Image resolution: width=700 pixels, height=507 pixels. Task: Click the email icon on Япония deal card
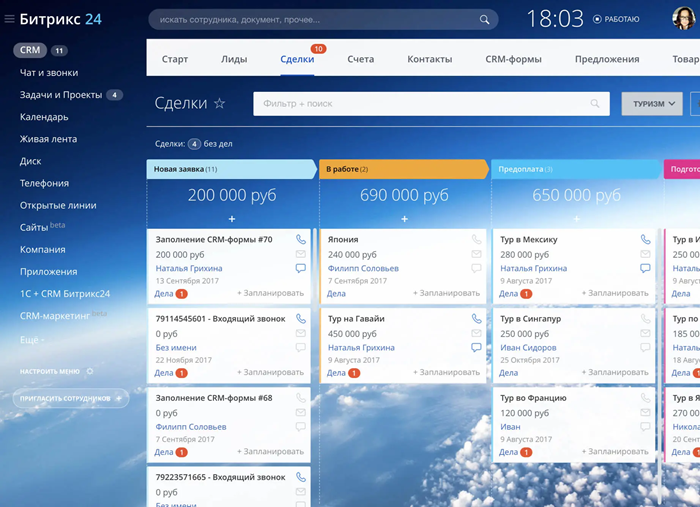pyautogui.click(x=476, y=254)
